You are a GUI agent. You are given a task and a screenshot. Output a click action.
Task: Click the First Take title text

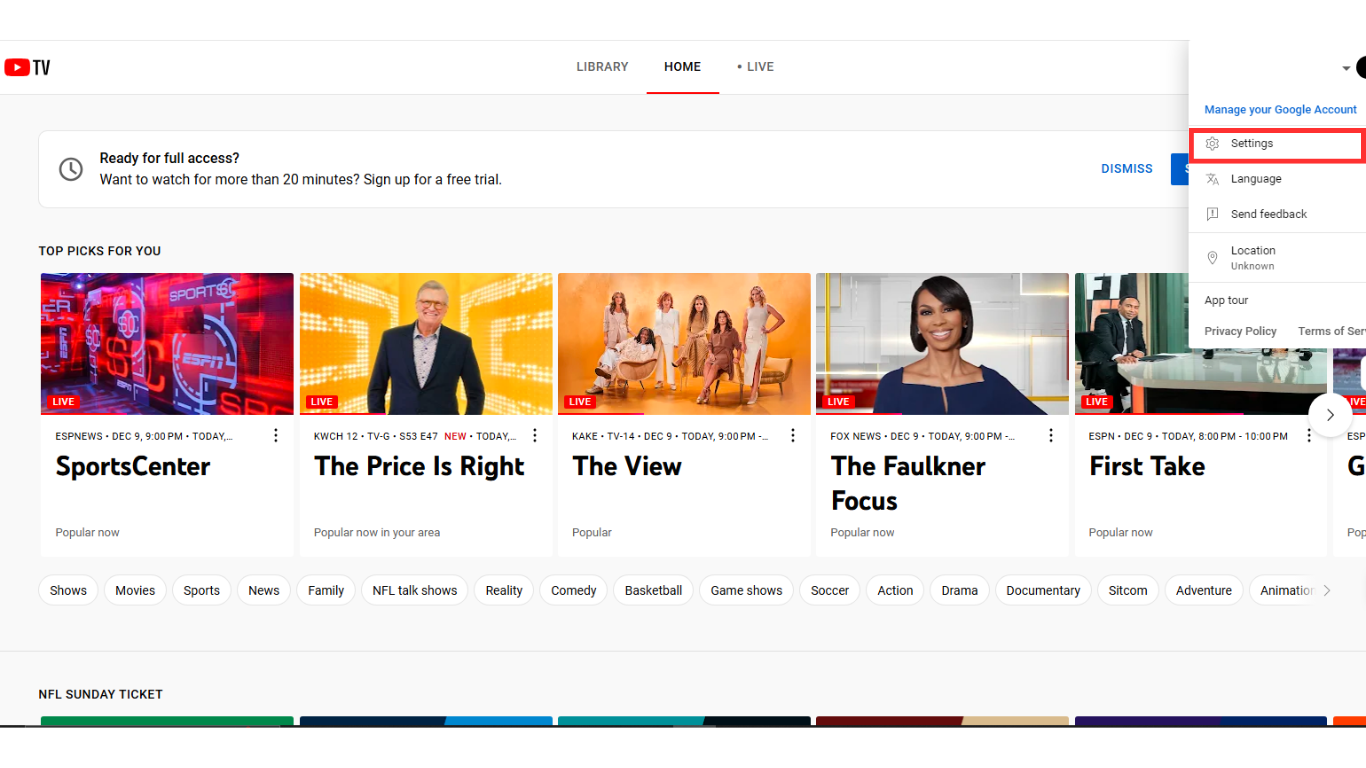pyautogui.click(x=1147, y=466)
